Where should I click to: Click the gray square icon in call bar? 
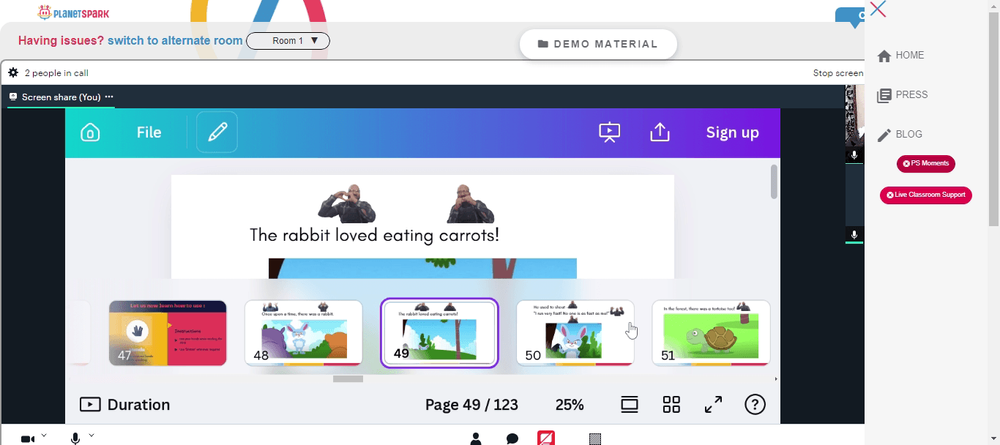(595, 439)
